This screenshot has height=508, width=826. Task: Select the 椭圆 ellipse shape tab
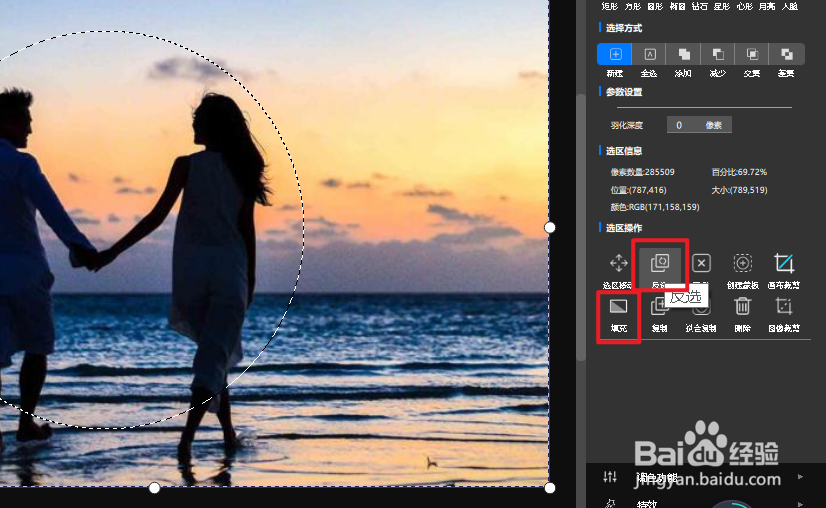[677, 6]
